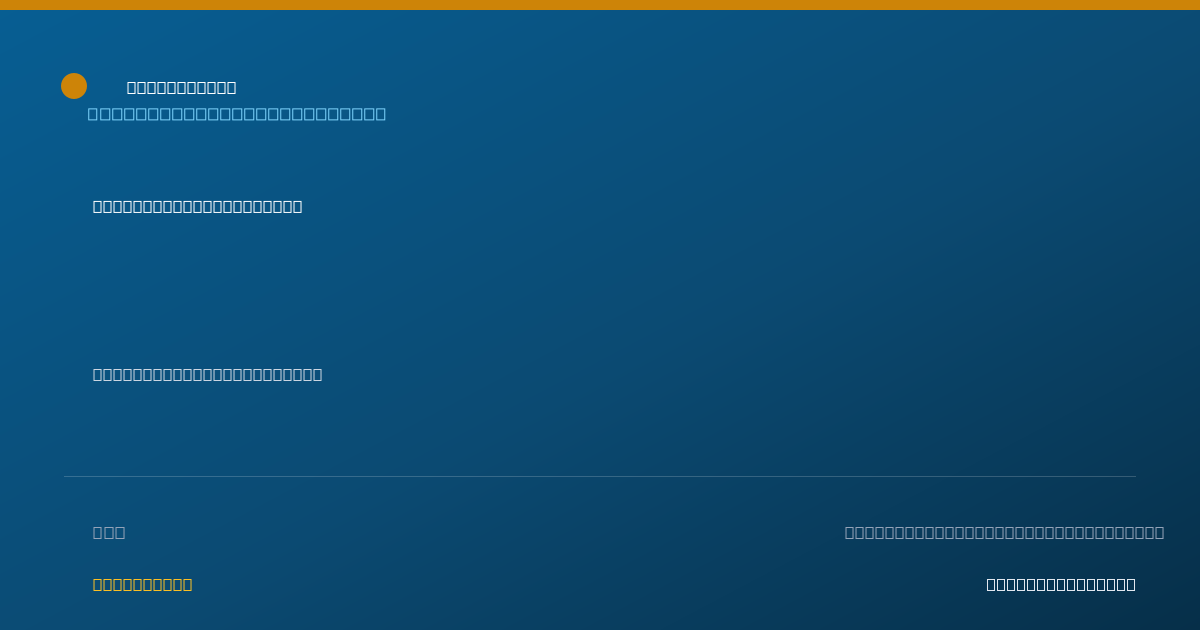
Task: Select the short gray three-character footer label
Action: click(x=109, y=533)
